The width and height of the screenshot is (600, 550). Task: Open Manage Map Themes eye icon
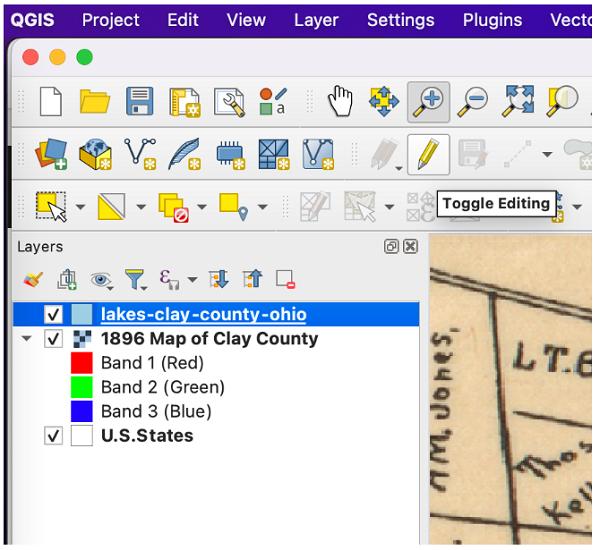click(101, 280)
